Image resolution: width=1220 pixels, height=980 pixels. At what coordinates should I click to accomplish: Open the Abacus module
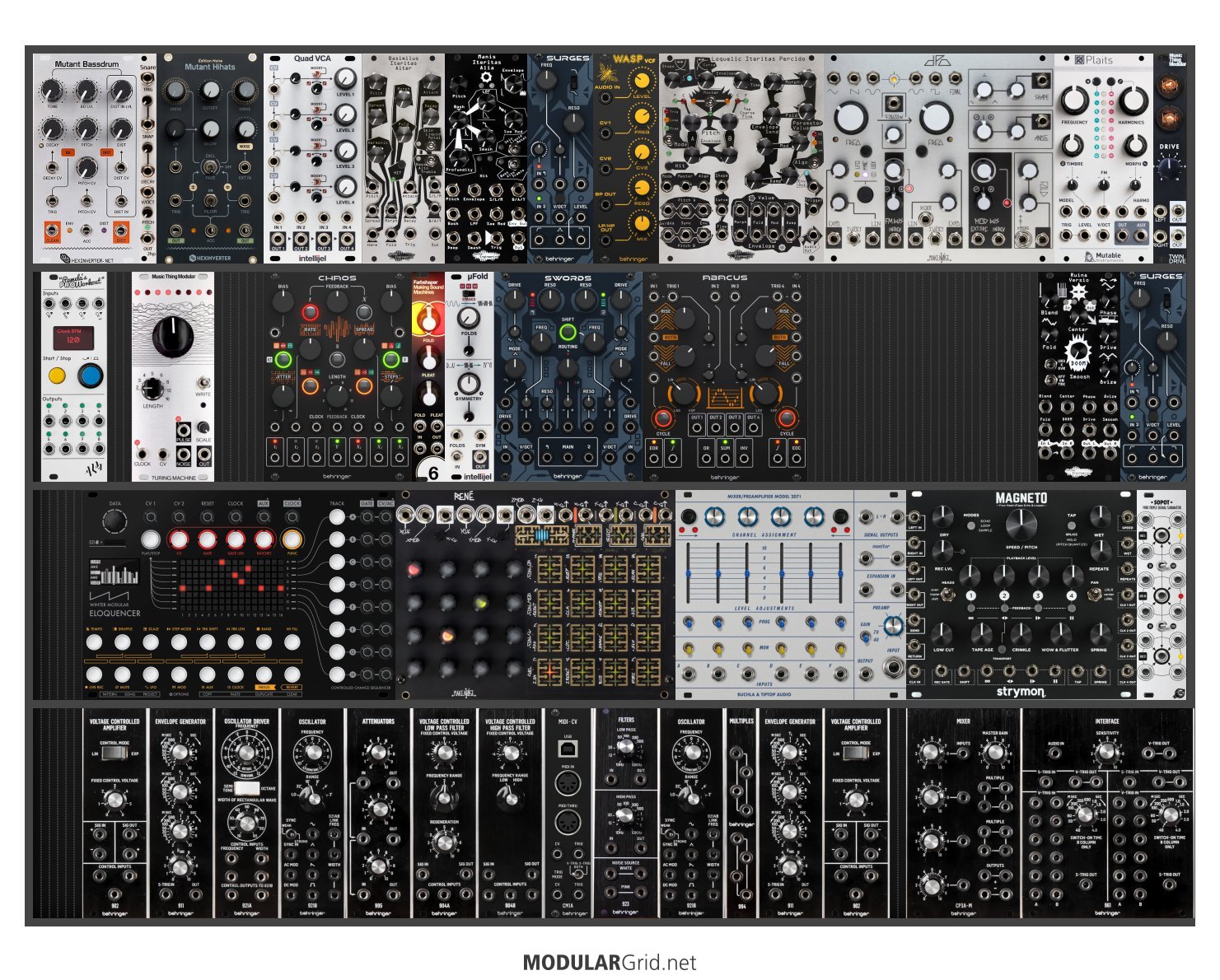tap(725, 376)
